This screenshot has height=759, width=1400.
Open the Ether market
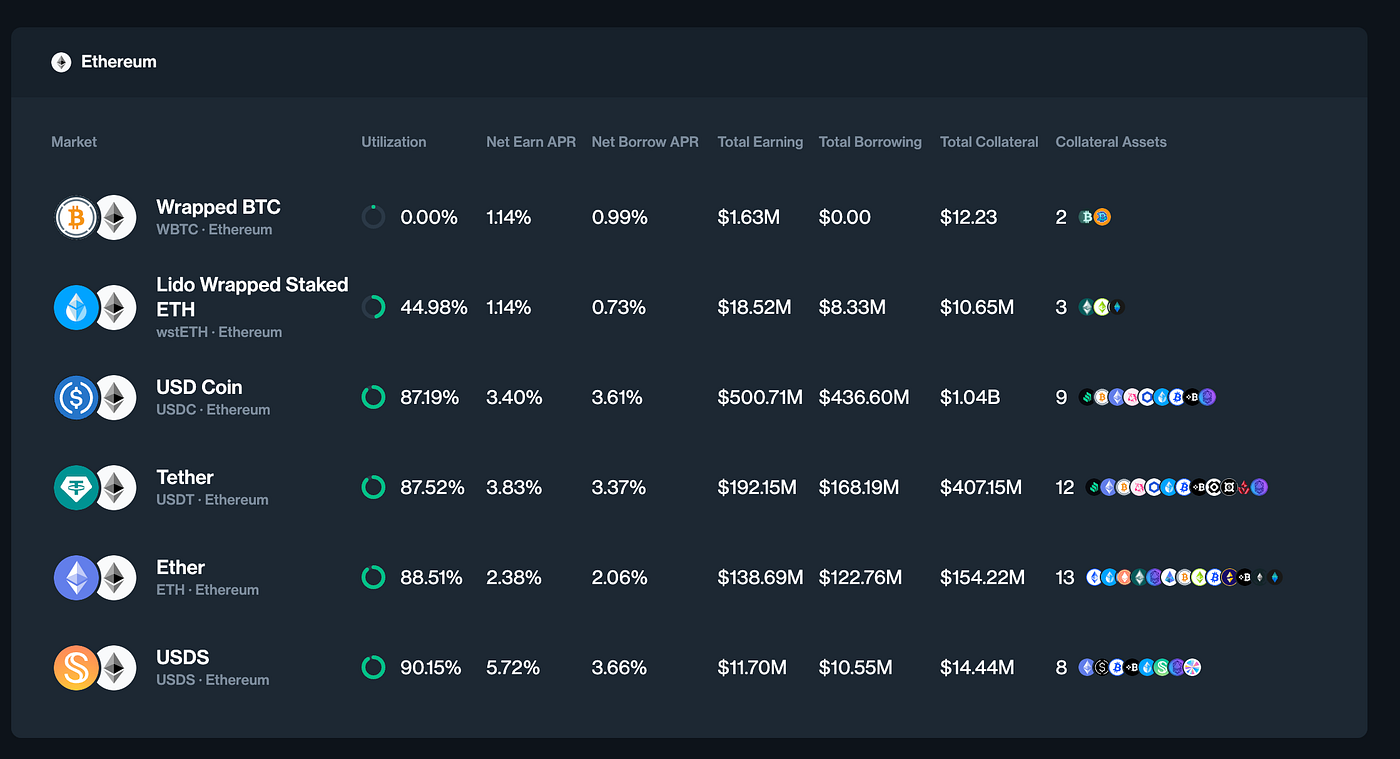180,567
